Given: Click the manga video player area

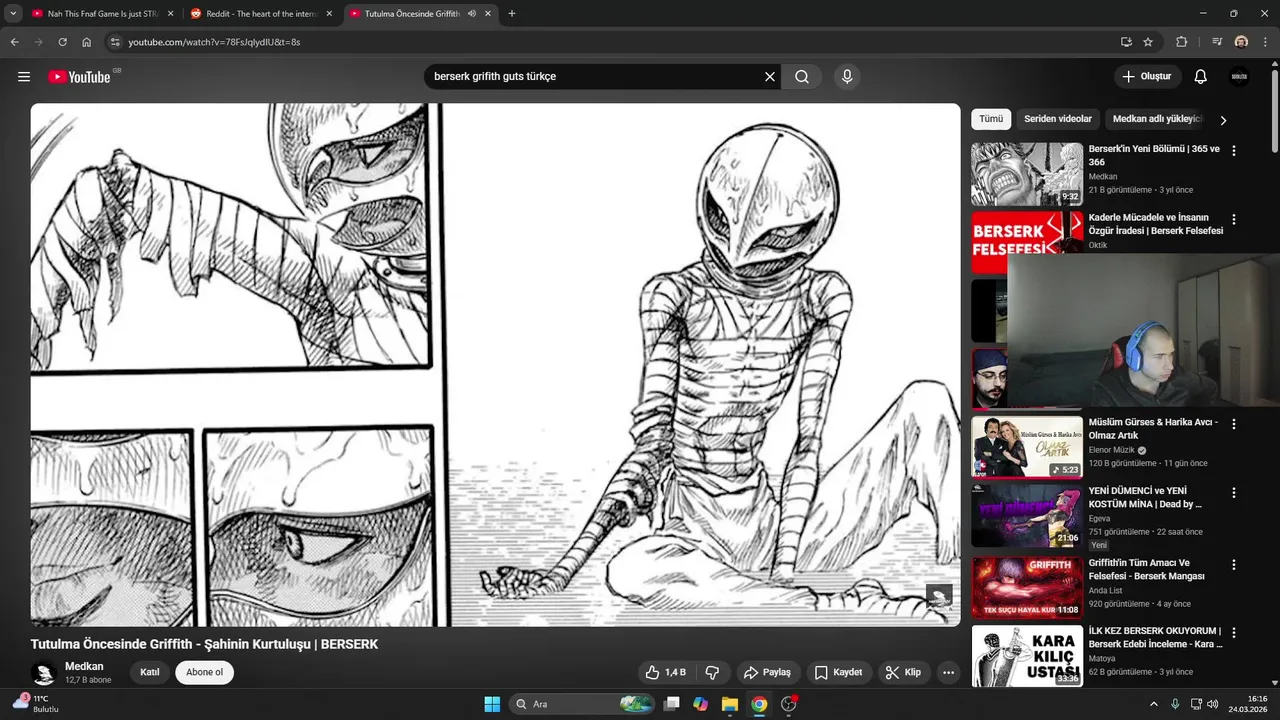Looking at the screenshot, I should pyautogui.click(x=495, y=365).
